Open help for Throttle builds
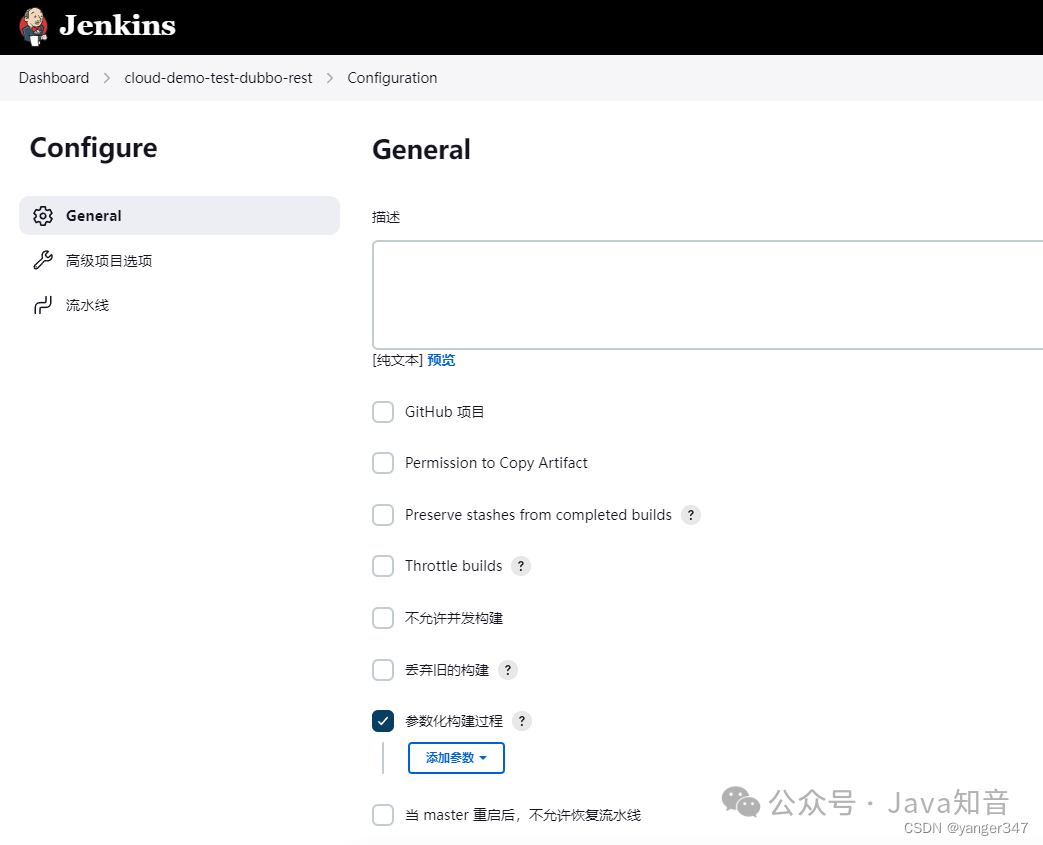Screen dimensions: 1043x845 click(x=520, y=565)
